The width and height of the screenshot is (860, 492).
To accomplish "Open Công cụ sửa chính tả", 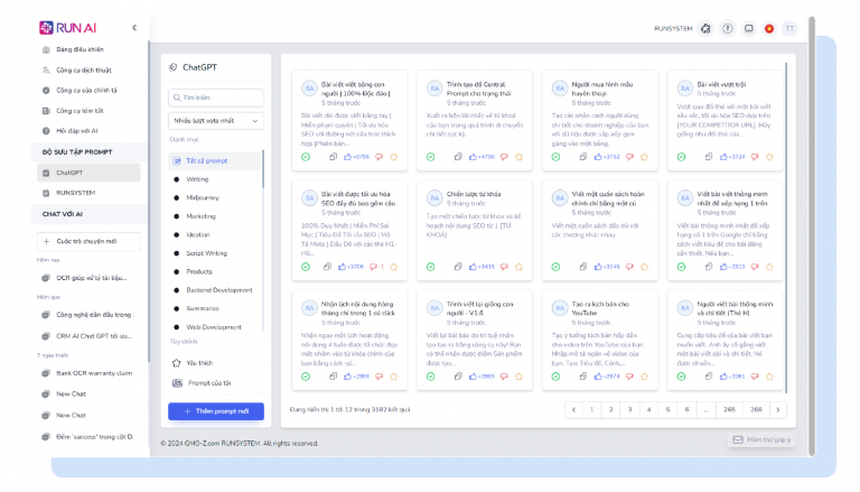I will [86, 90].
